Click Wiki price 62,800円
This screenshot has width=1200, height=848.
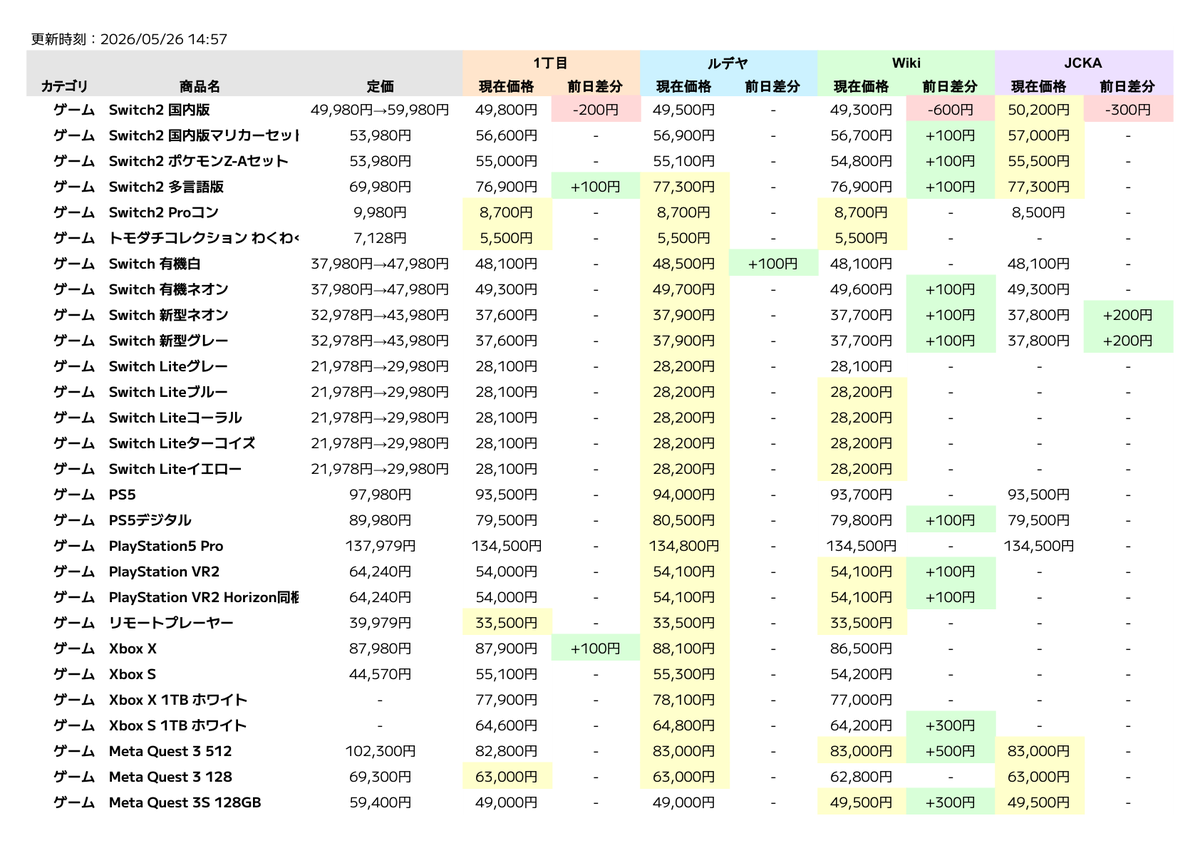click(x=861, y=776)
